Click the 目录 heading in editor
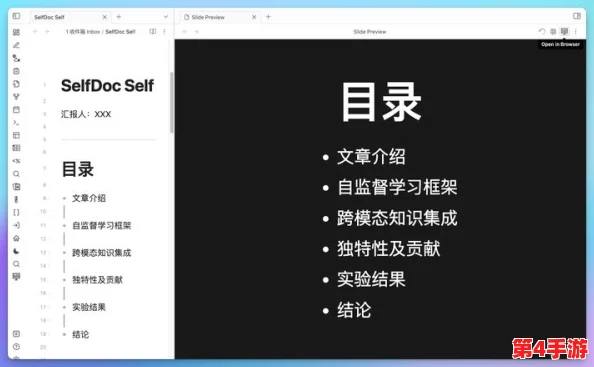 pyautogui.click(x=78, y=169)
